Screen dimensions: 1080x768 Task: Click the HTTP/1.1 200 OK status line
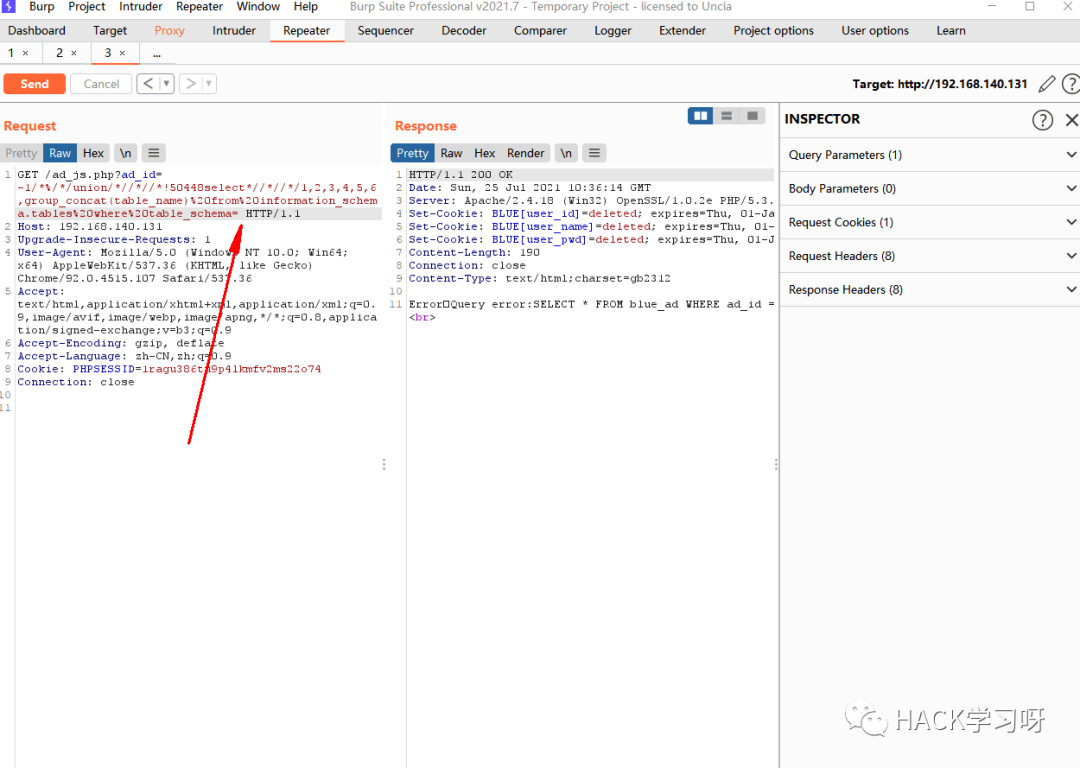pyautogui.click(x=461, y=175)
